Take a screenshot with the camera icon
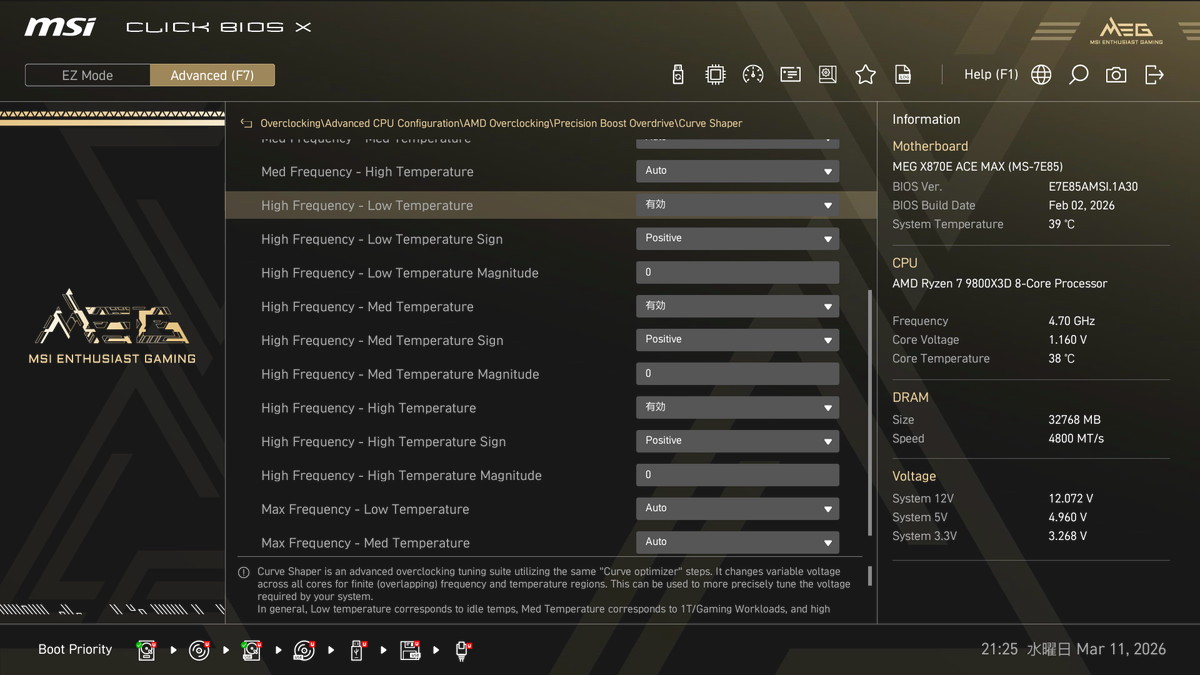 pyautogui.click(x=1116, y=75)
